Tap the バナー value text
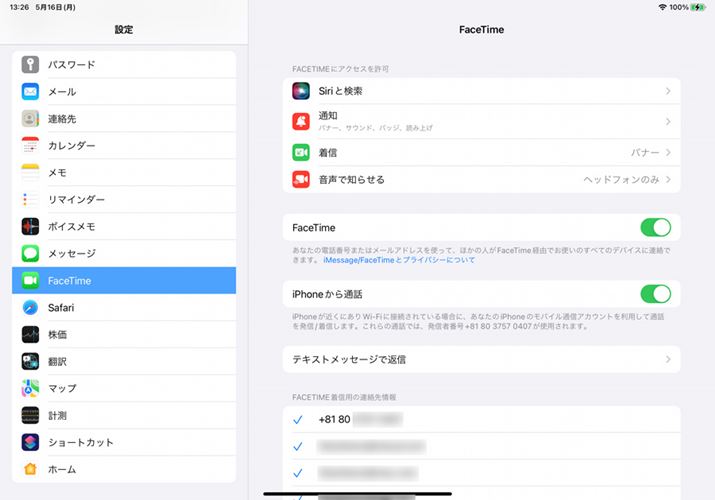This screenshot has width=715, height=500. click(645, 152)
